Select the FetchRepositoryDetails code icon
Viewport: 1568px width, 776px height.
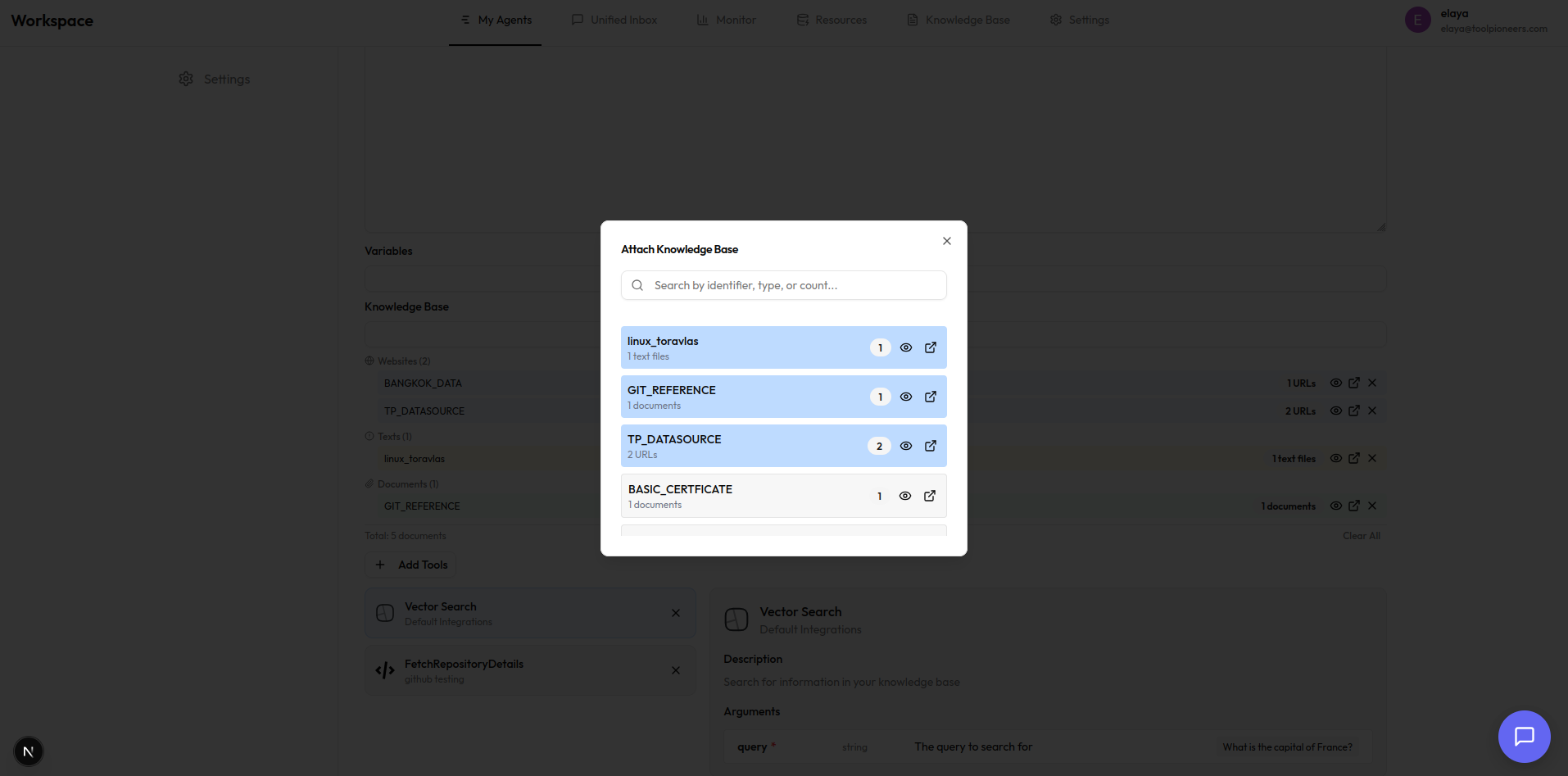384,669
